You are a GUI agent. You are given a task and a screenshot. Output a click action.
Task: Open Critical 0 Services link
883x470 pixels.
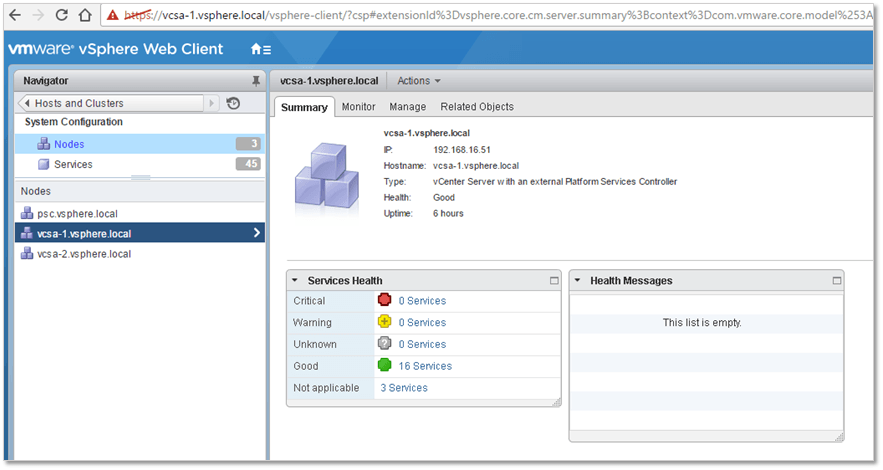(x=422, y=301)
